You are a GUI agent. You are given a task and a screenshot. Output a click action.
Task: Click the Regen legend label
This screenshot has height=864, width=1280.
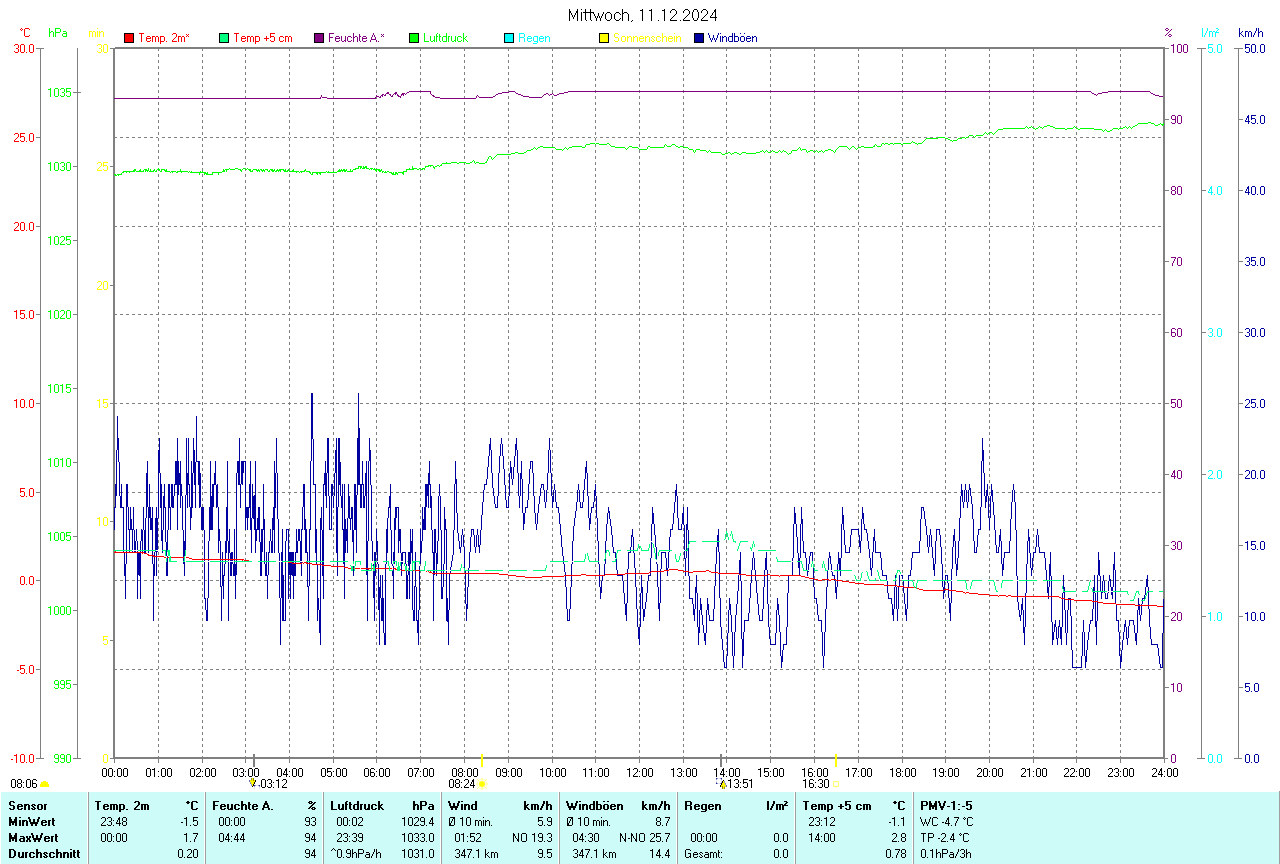[x=534, y=38]
